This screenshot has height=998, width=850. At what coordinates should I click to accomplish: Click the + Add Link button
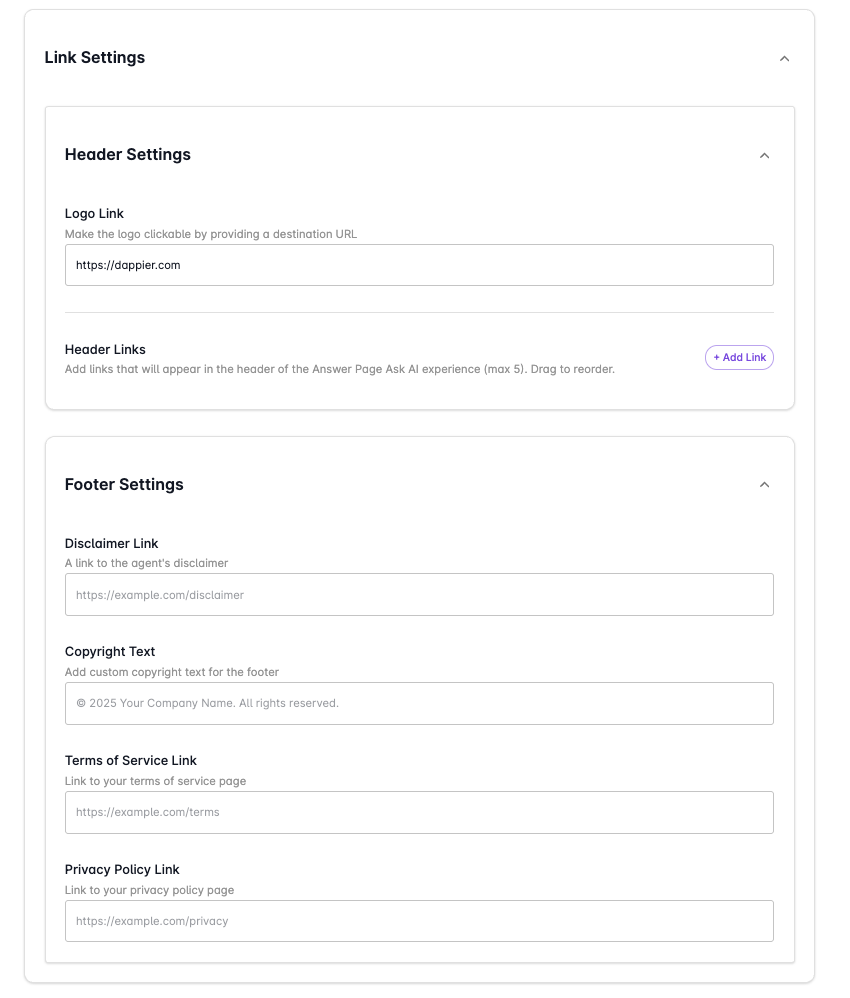click(x=739, y=357)
